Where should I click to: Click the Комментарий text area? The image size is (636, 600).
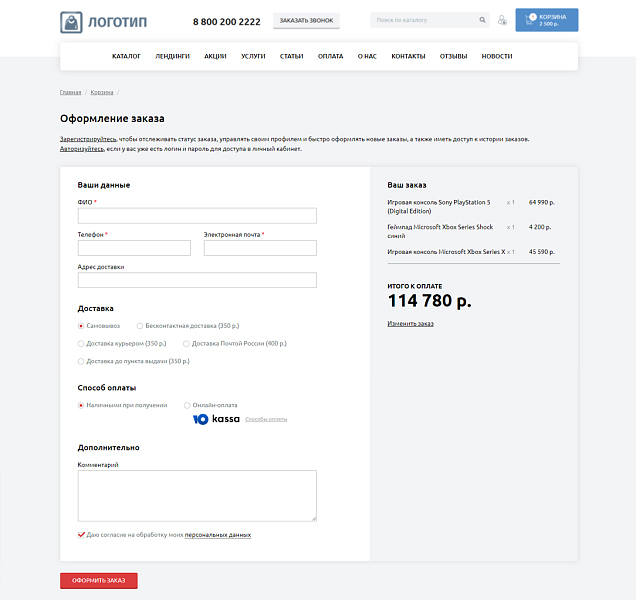point(197,495)
